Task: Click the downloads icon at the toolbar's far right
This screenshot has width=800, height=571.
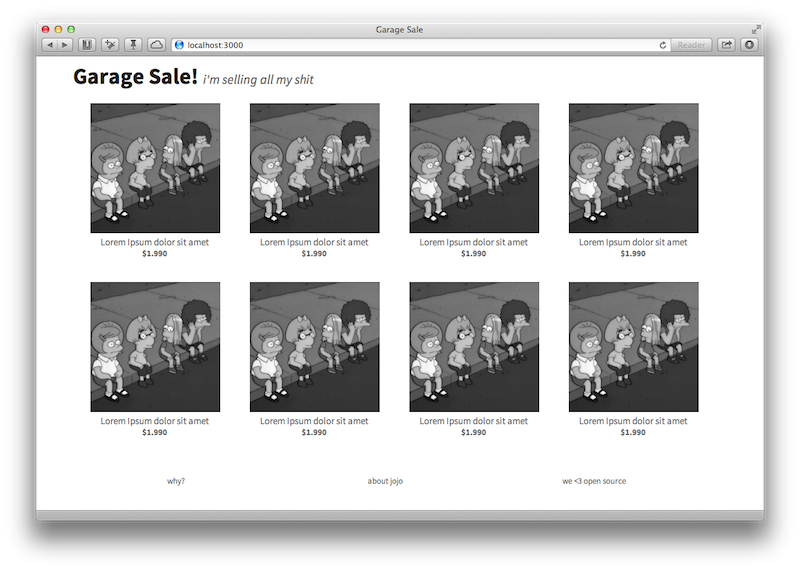Action: point(748,45)
